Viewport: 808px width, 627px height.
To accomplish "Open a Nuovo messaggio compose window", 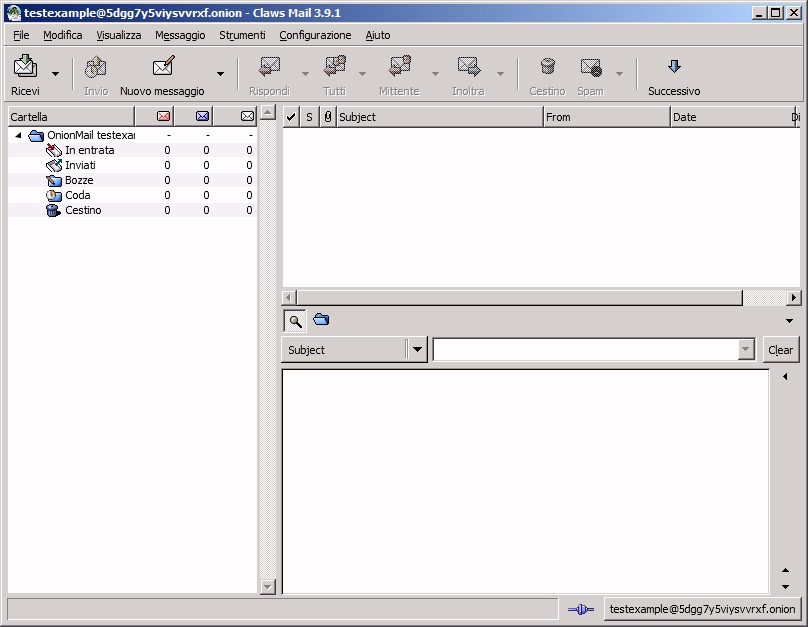I will click(162, 68).
